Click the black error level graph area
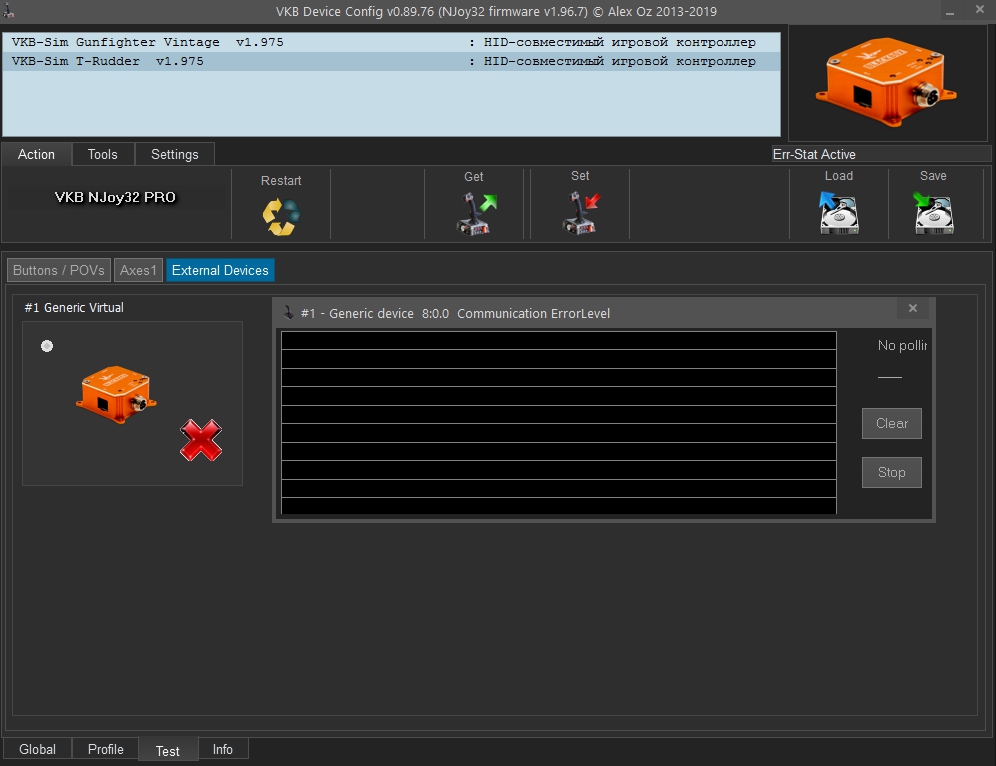This screenshot has height=766, width=996. click(558, 422)
